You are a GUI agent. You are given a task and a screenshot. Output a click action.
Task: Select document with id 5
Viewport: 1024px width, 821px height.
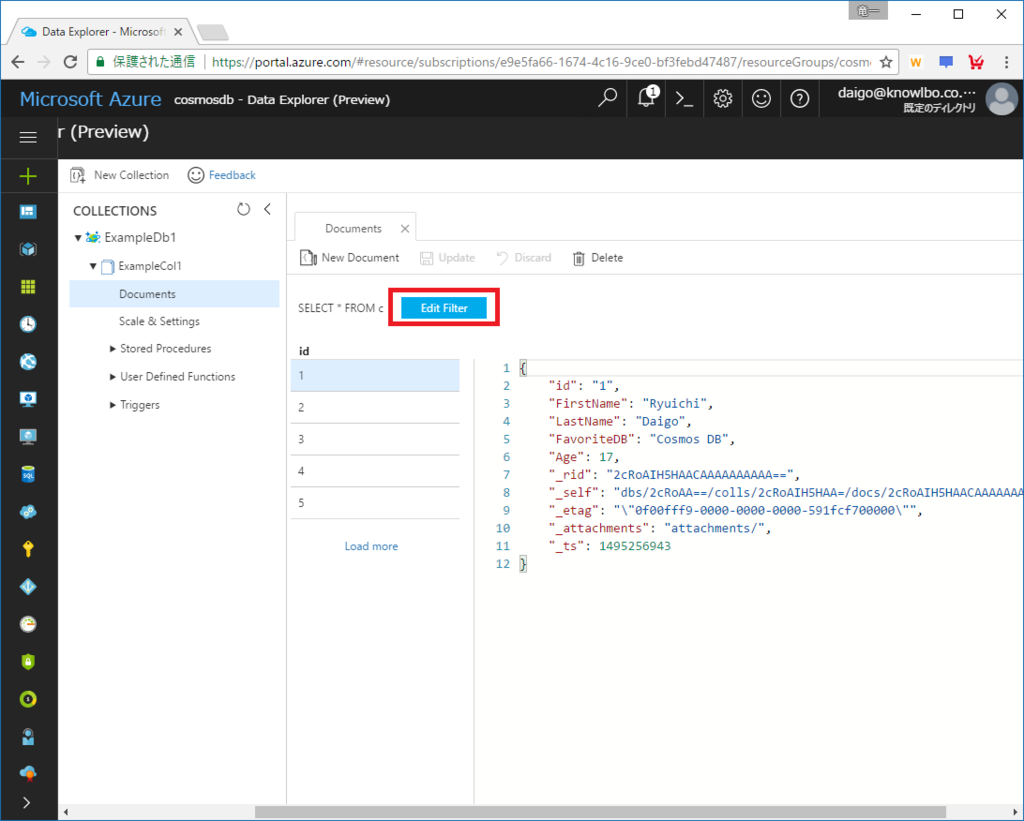(375, 503)
